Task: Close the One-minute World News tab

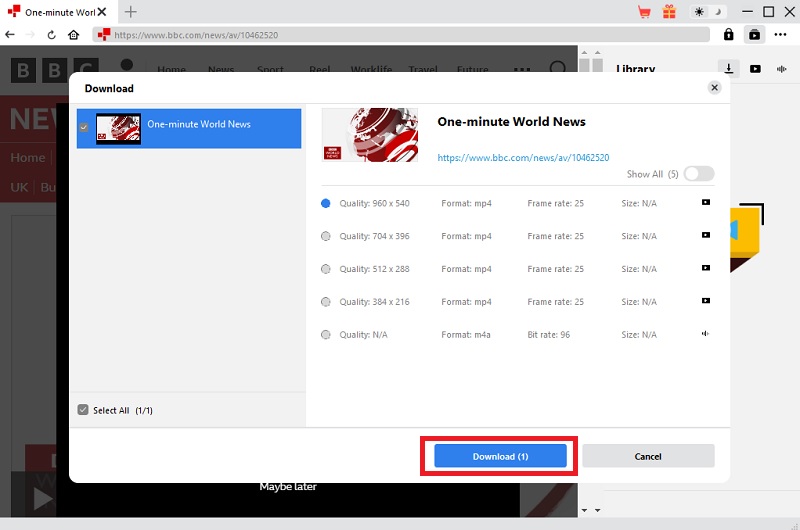Action: tap(102, 12)
